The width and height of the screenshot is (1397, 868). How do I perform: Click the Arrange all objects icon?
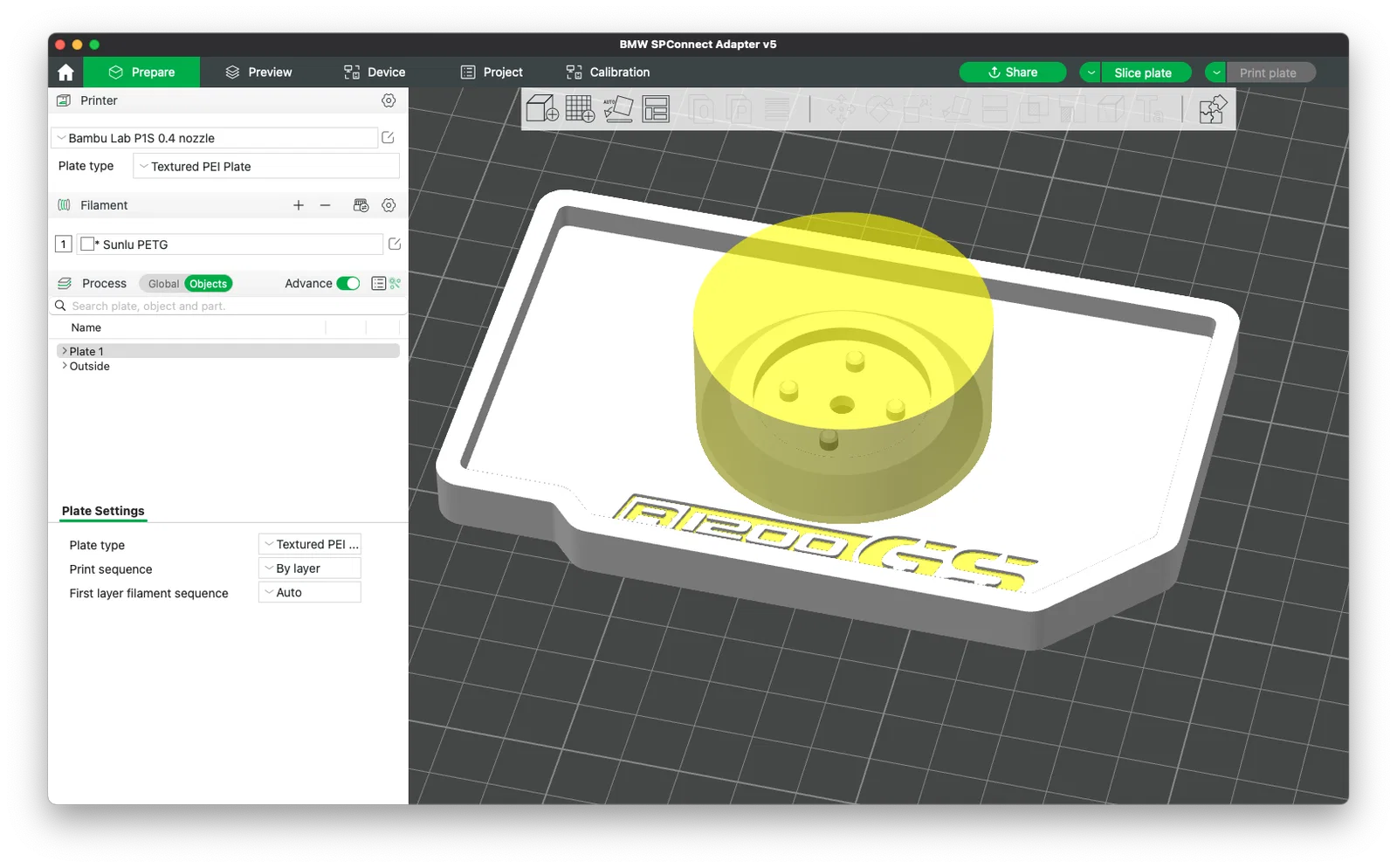coord(656,109)
